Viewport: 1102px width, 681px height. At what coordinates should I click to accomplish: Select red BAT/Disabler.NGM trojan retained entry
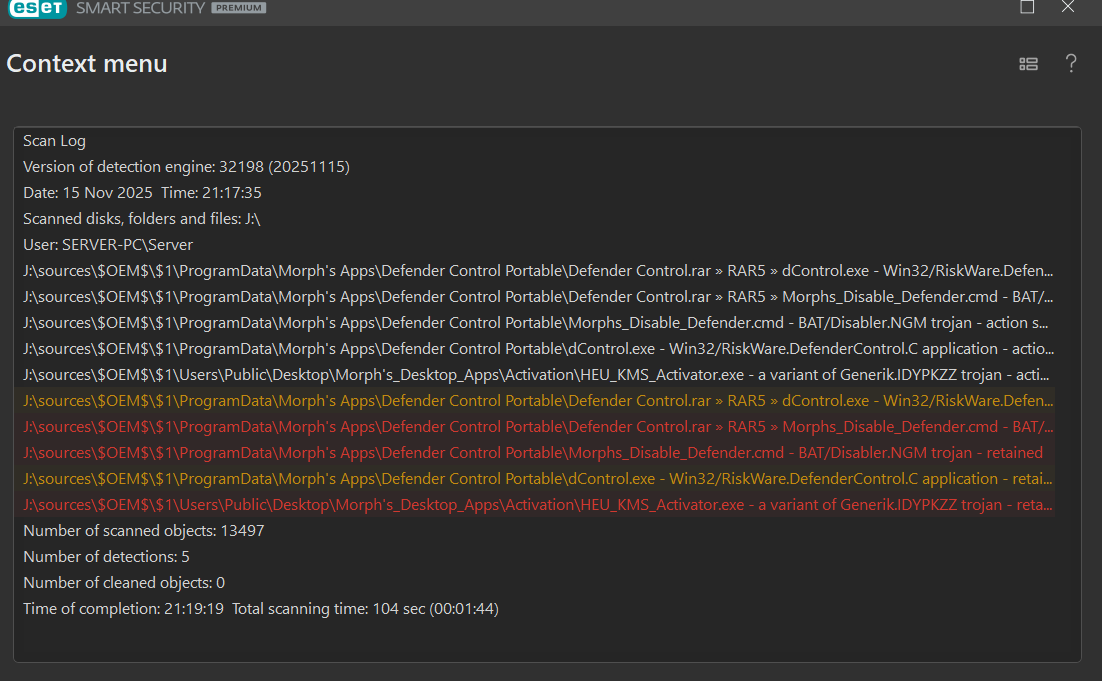tap(532, 452)
